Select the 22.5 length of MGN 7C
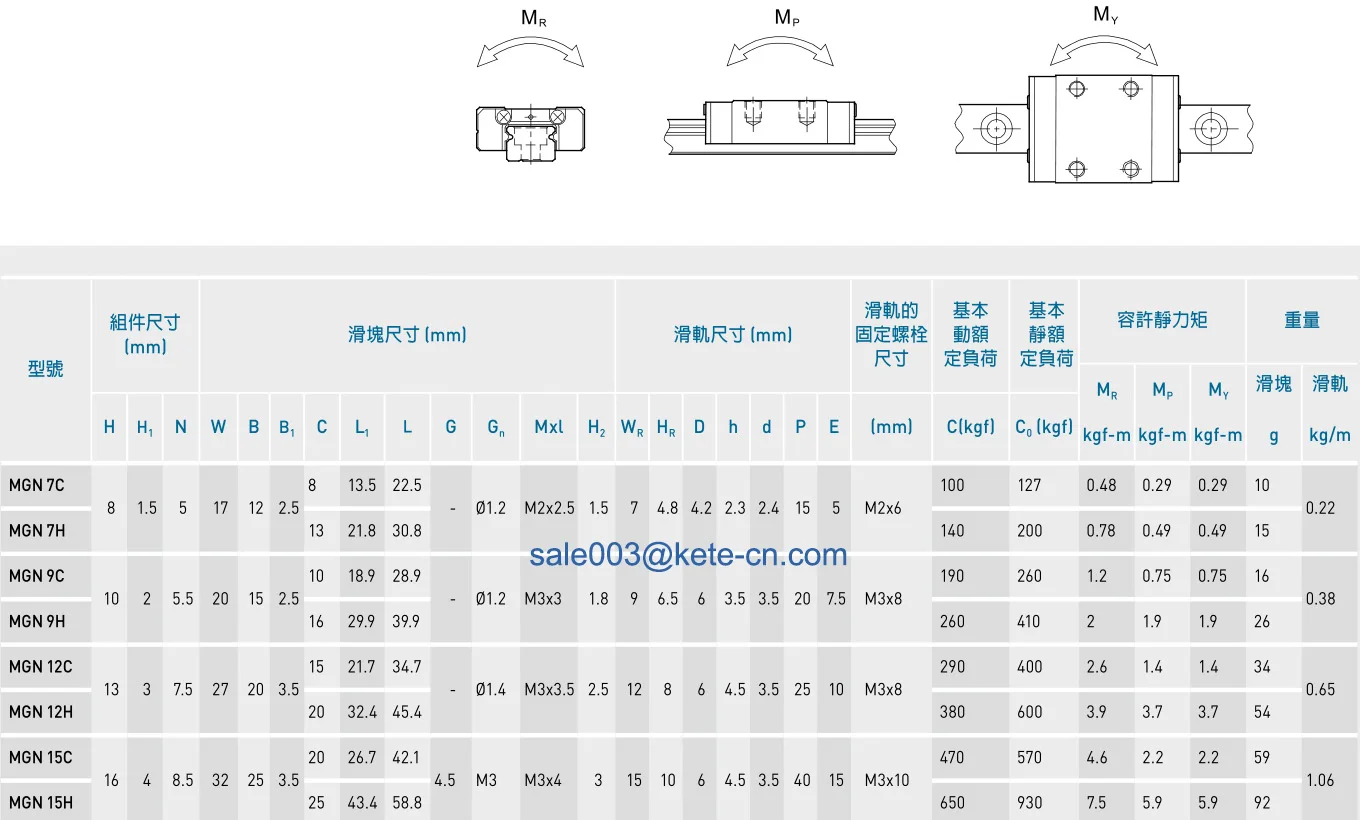Image resolution: width=1360 pixels, height=820 pixels. click(x=407, y=486)
